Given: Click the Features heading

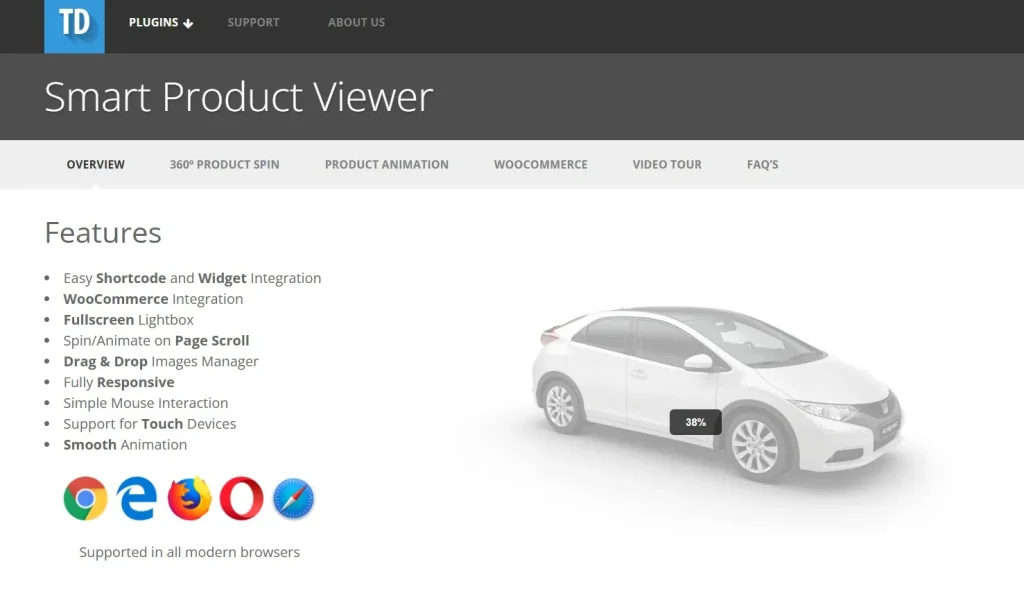Looking at the screenshot, I should (x=103, y=233).
